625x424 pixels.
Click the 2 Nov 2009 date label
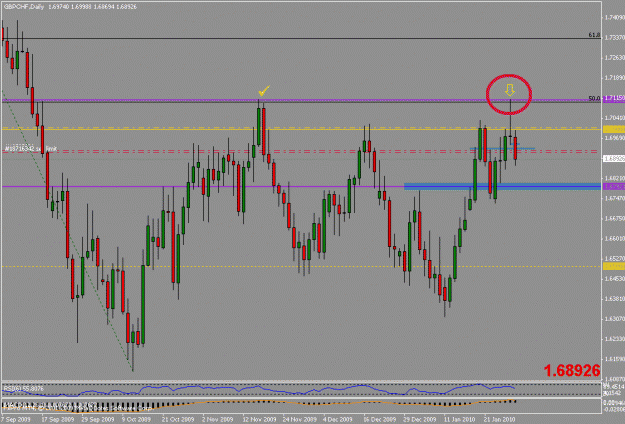(x=217, y=420)
